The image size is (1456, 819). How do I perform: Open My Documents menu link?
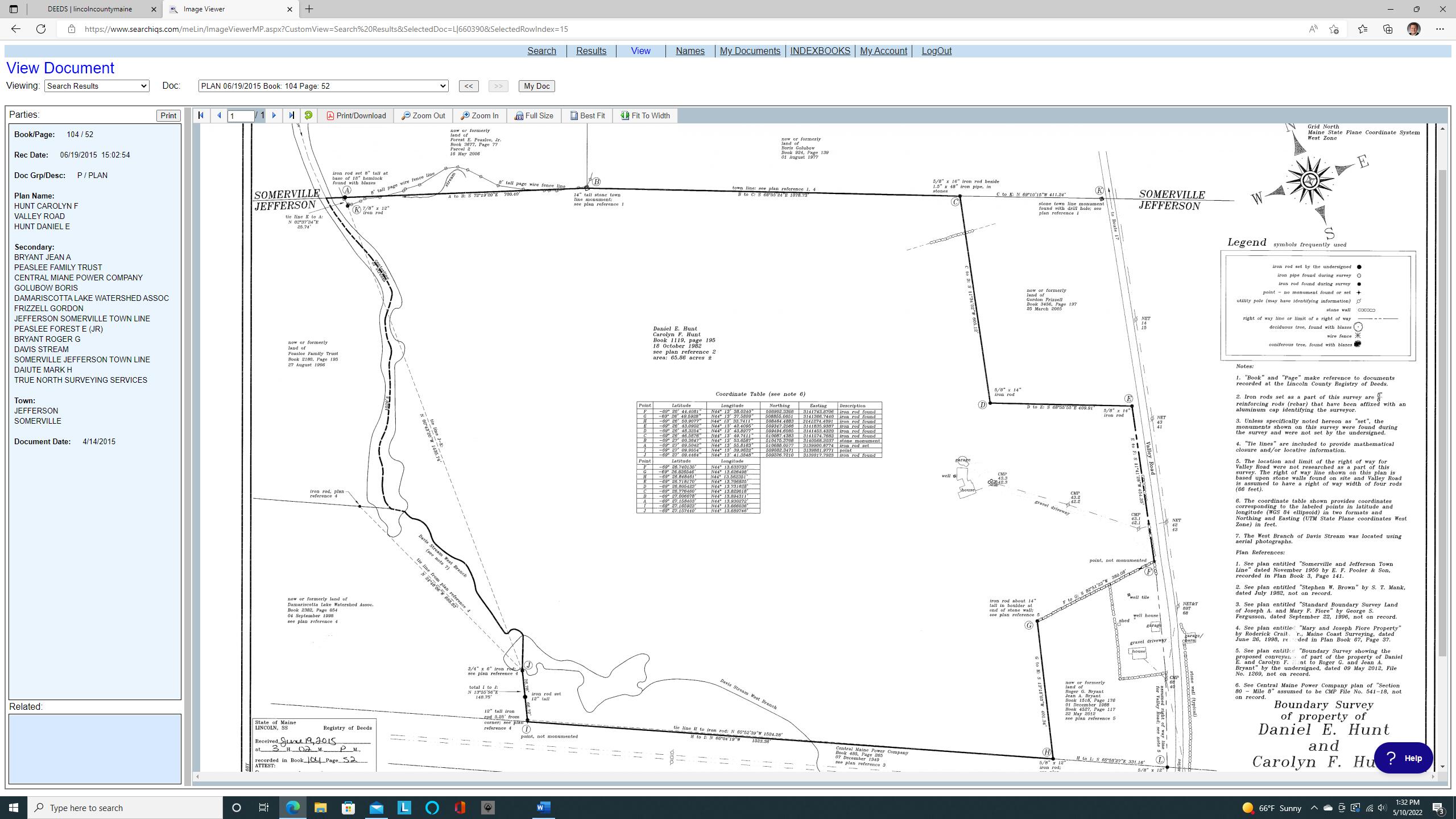pos(750,51)
